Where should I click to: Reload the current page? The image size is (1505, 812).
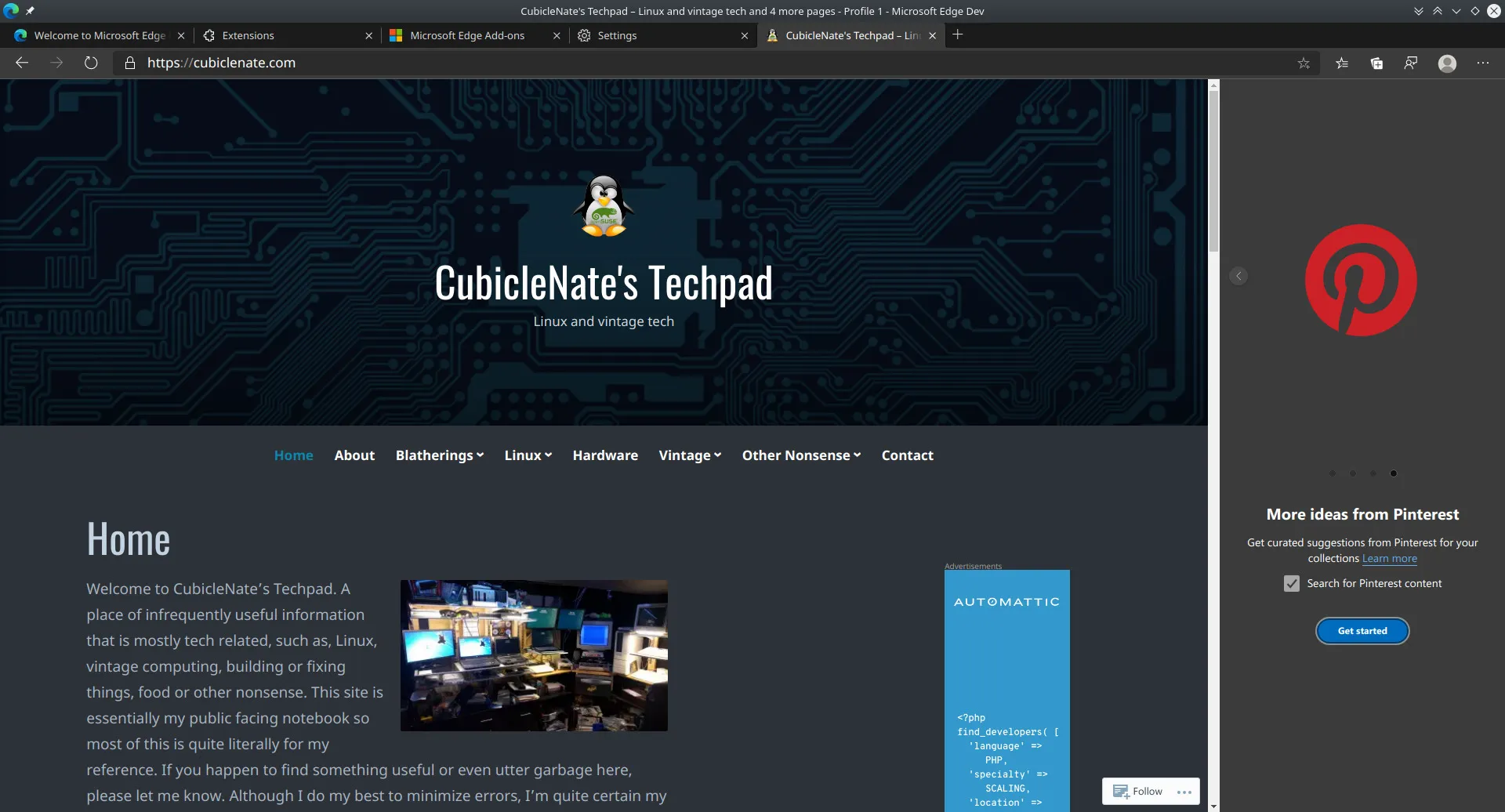[91, 63]
